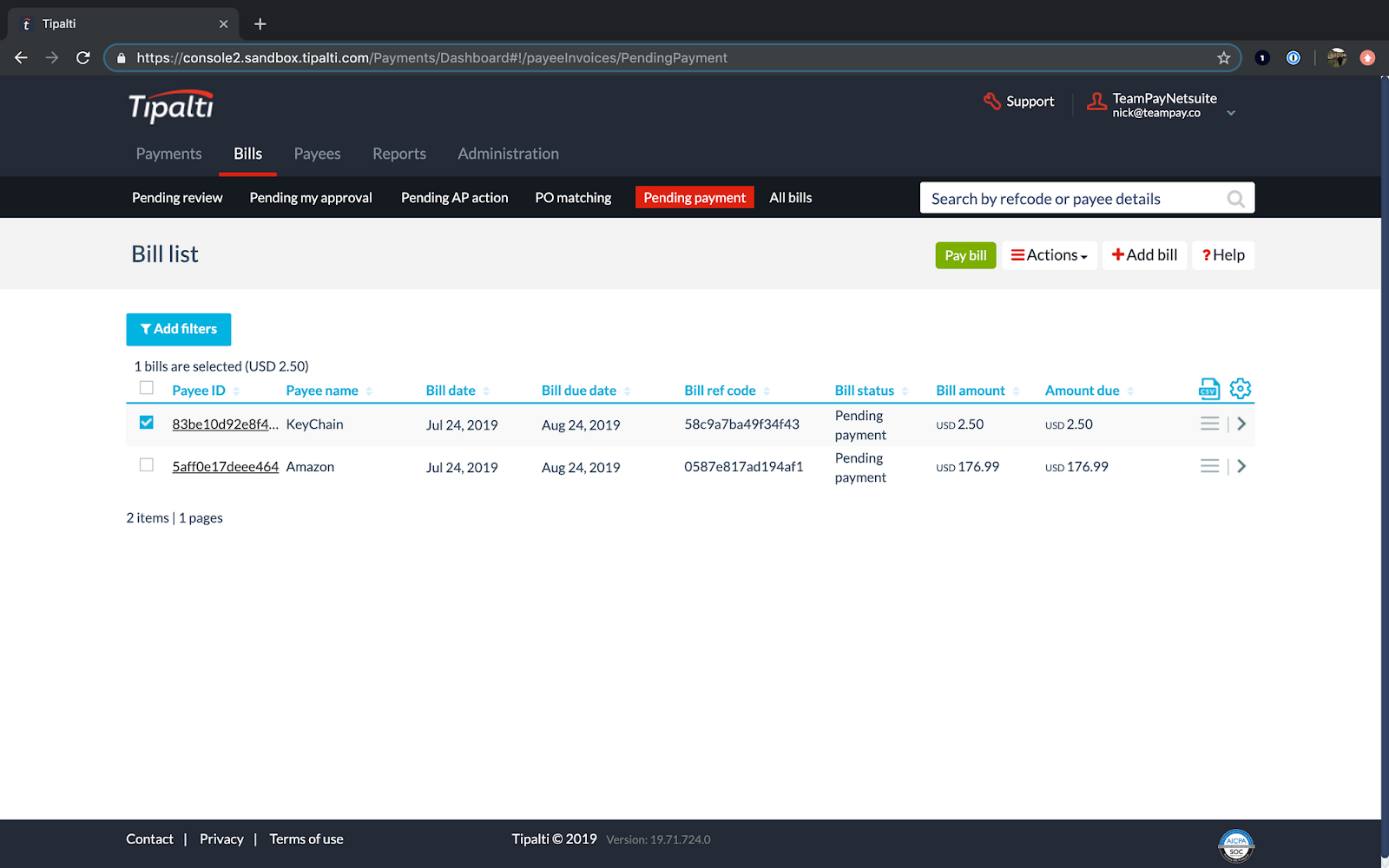Click the Add filters button
Viewport: 1389px width, 868px height.
[179, 329]
